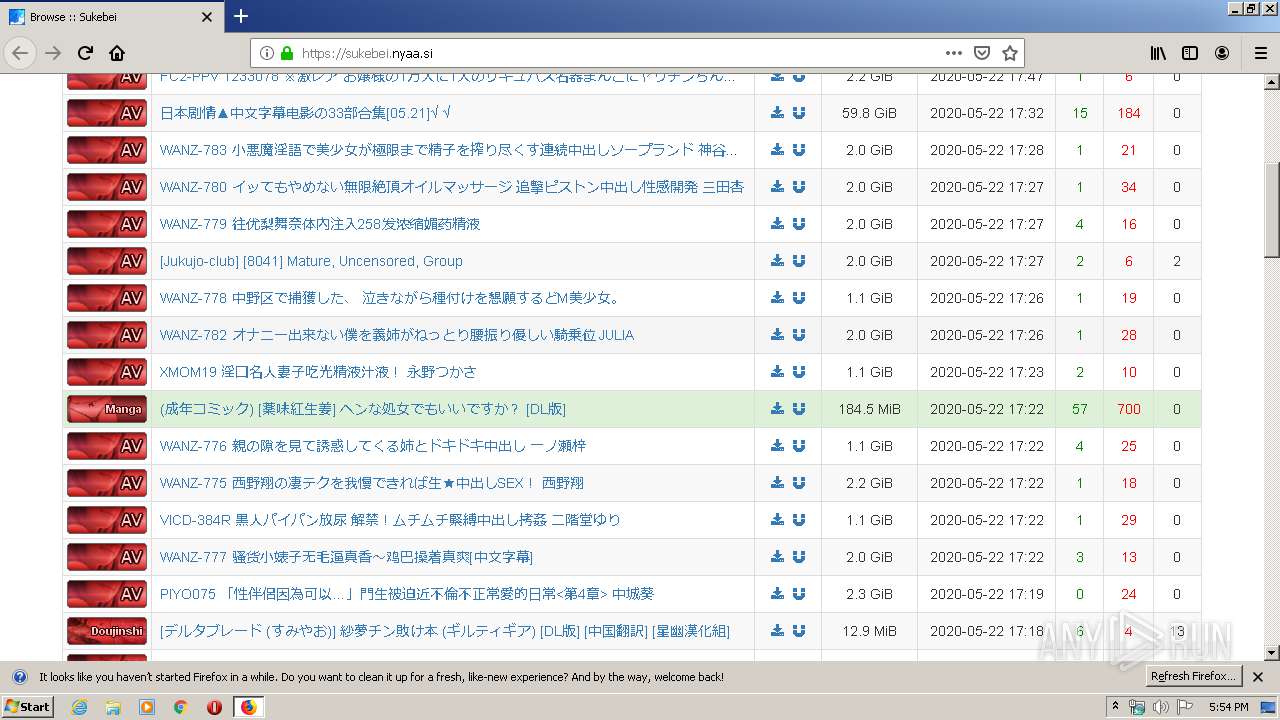Open magnet link for PIYO075 row
The width and height of the screenshot is (1280, 720).
(x=799, y=594)
